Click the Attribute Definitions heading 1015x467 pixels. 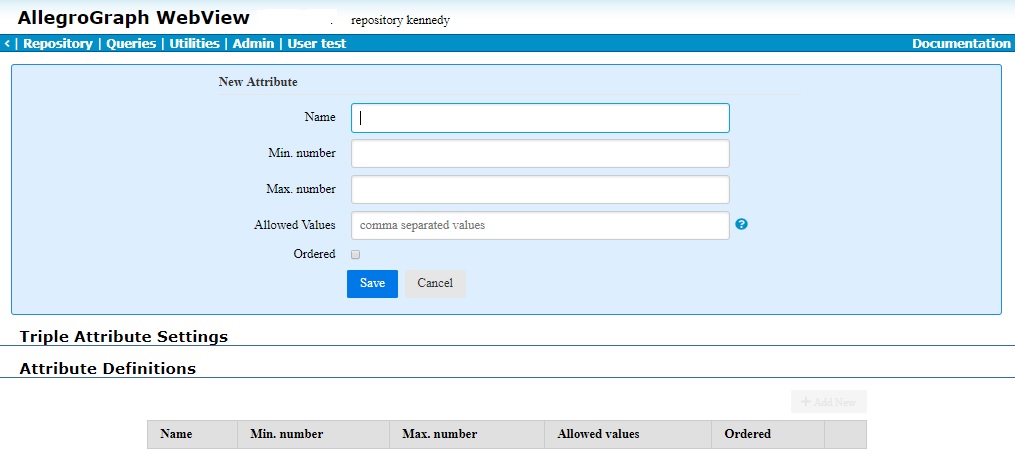click(108, 369)
